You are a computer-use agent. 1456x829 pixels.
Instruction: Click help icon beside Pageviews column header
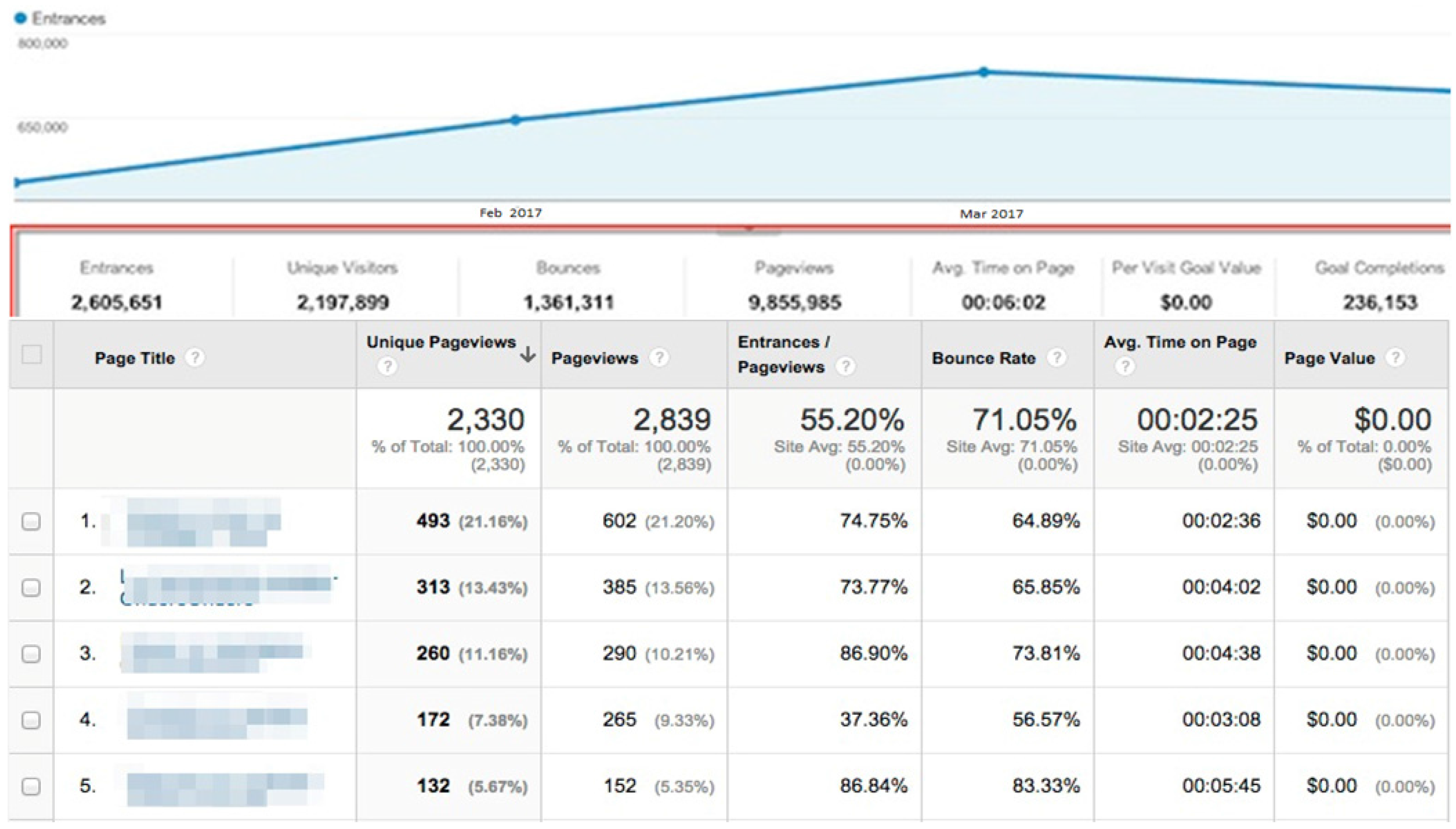(x=659, y=358)
